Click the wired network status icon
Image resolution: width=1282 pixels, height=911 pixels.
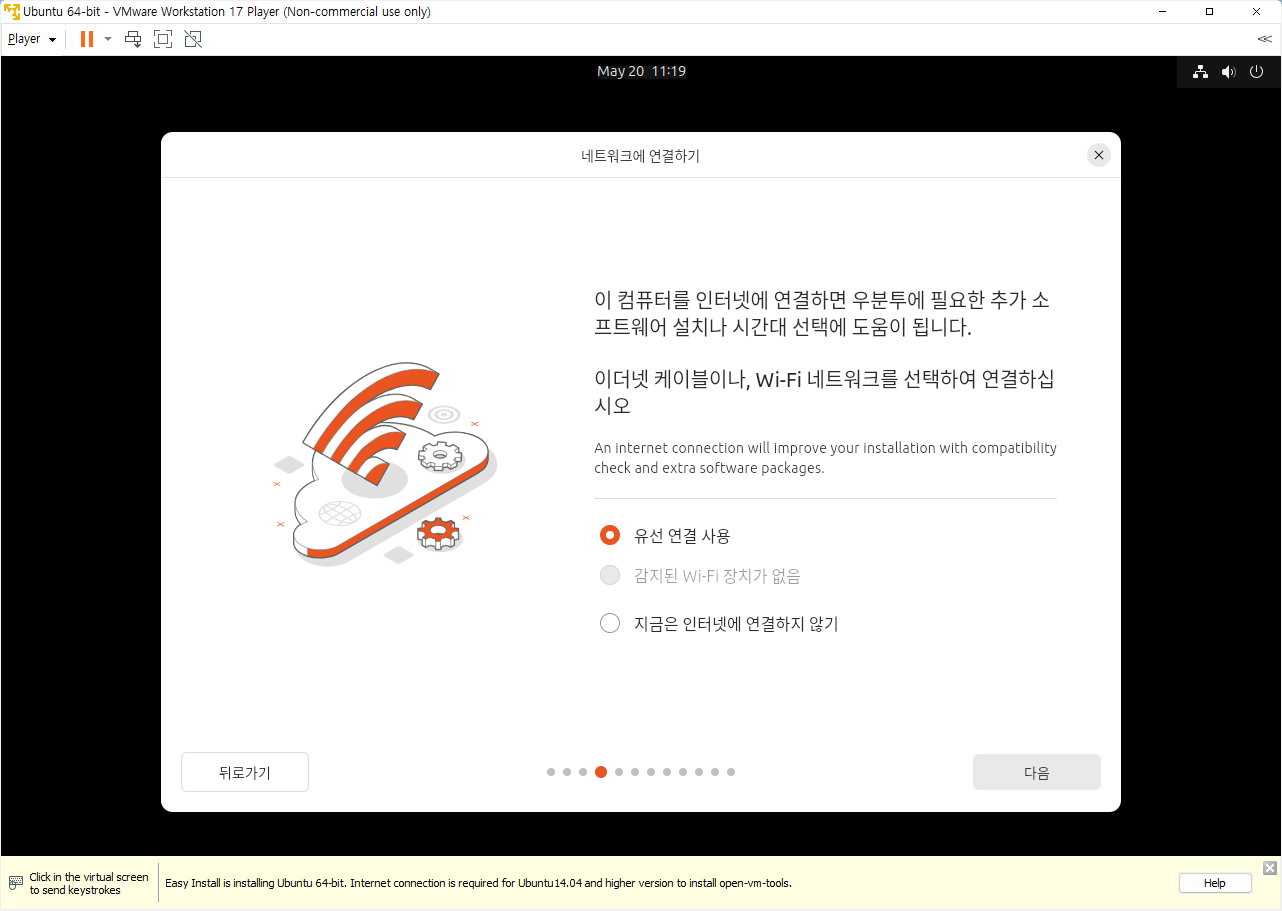pos(1200,72)
